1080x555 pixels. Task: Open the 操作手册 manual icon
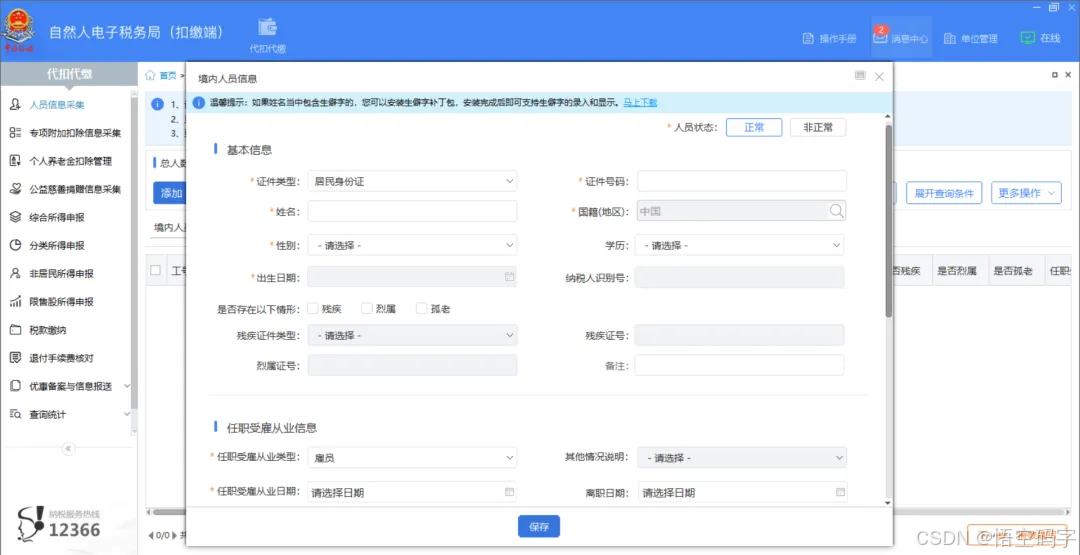coord(809,39)
